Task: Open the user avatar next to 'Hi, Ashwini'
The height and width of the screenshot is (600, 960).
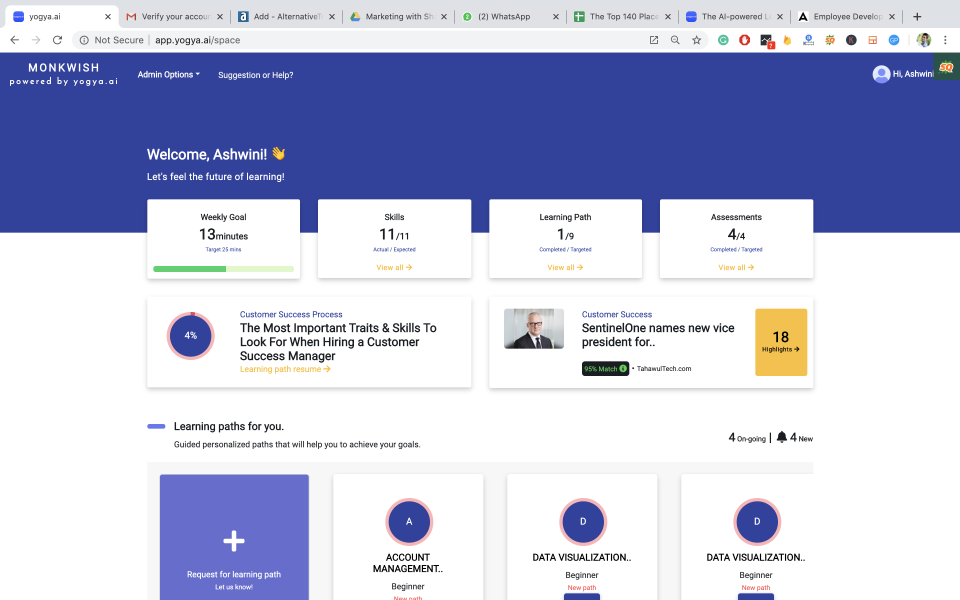Action: [881, 73]
